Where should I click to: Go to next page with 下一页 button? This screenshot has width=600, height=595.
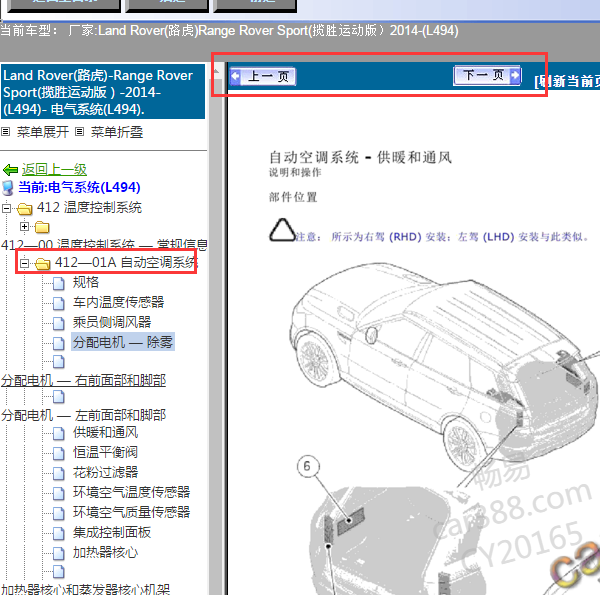(487, 75)
